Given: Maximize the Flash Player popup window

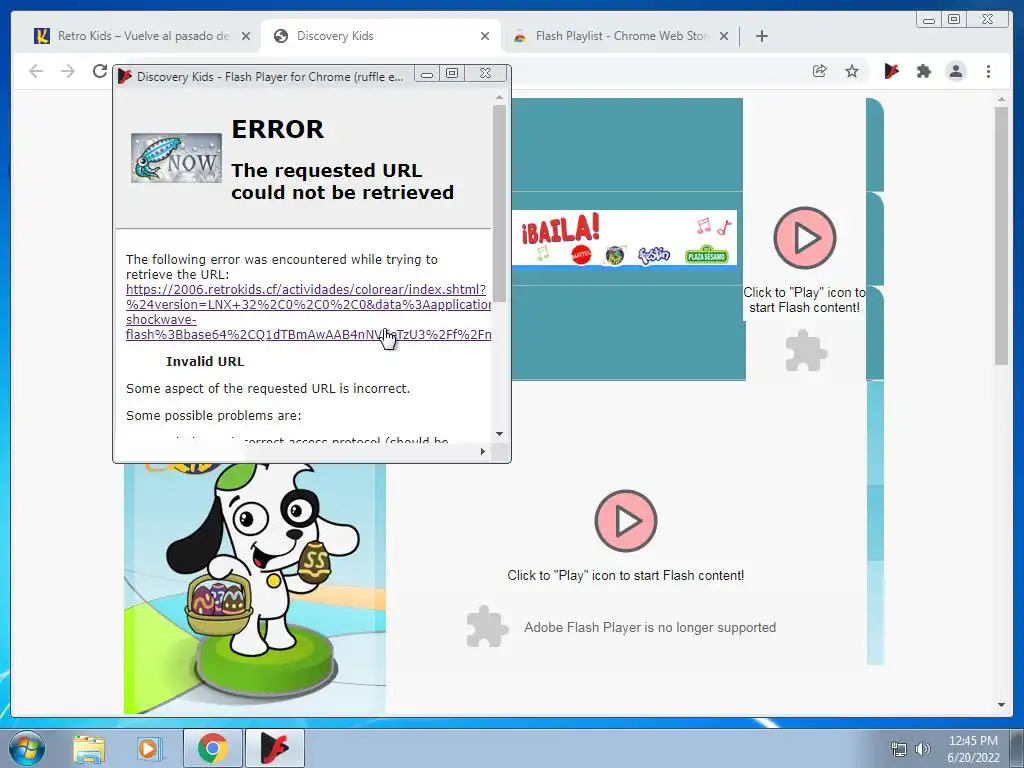Looking at the screenshot, I should tap(452, 73).
